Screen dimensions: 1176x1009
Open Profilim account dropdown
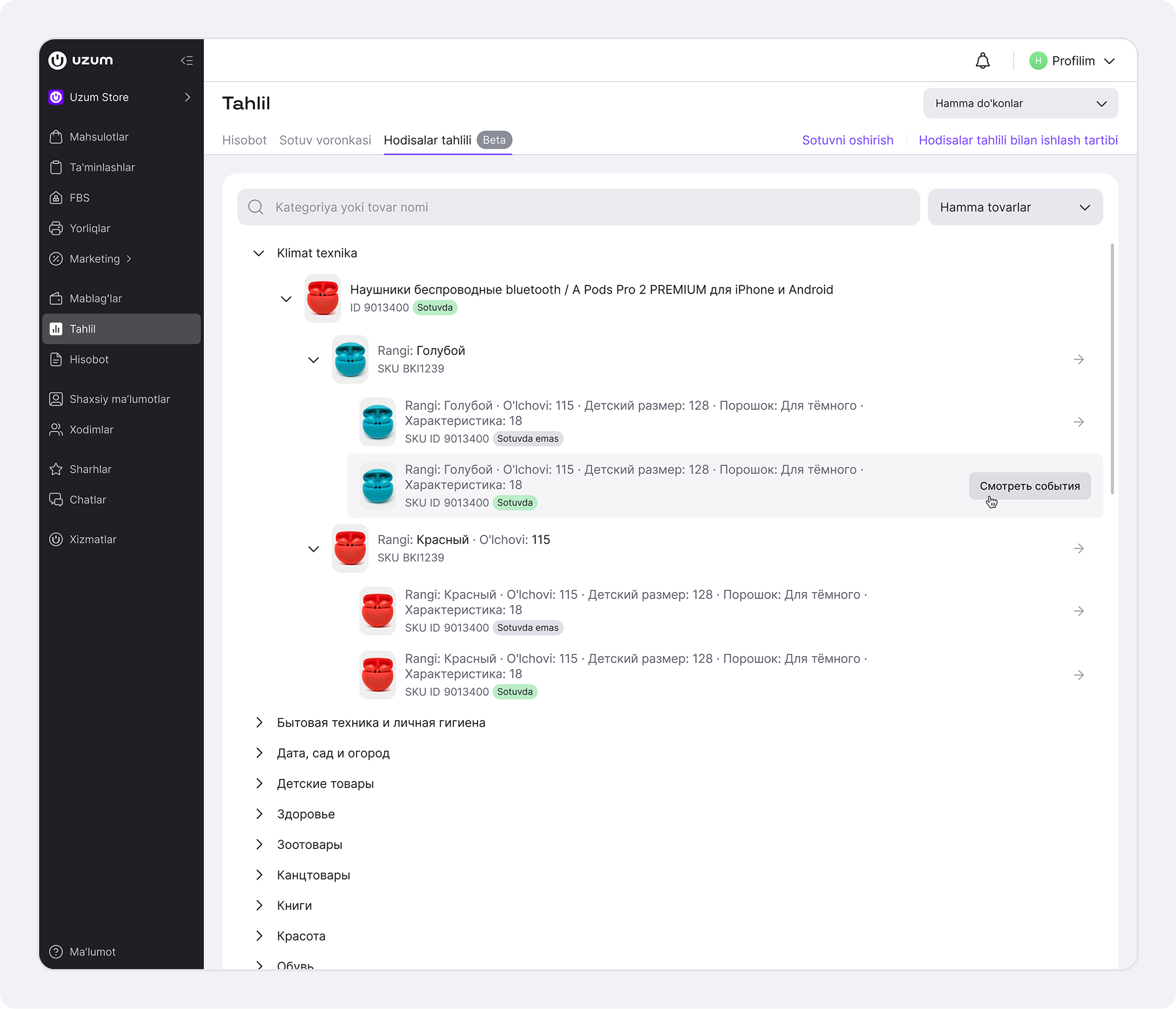pyautogui.click(x=1072, y=61)
